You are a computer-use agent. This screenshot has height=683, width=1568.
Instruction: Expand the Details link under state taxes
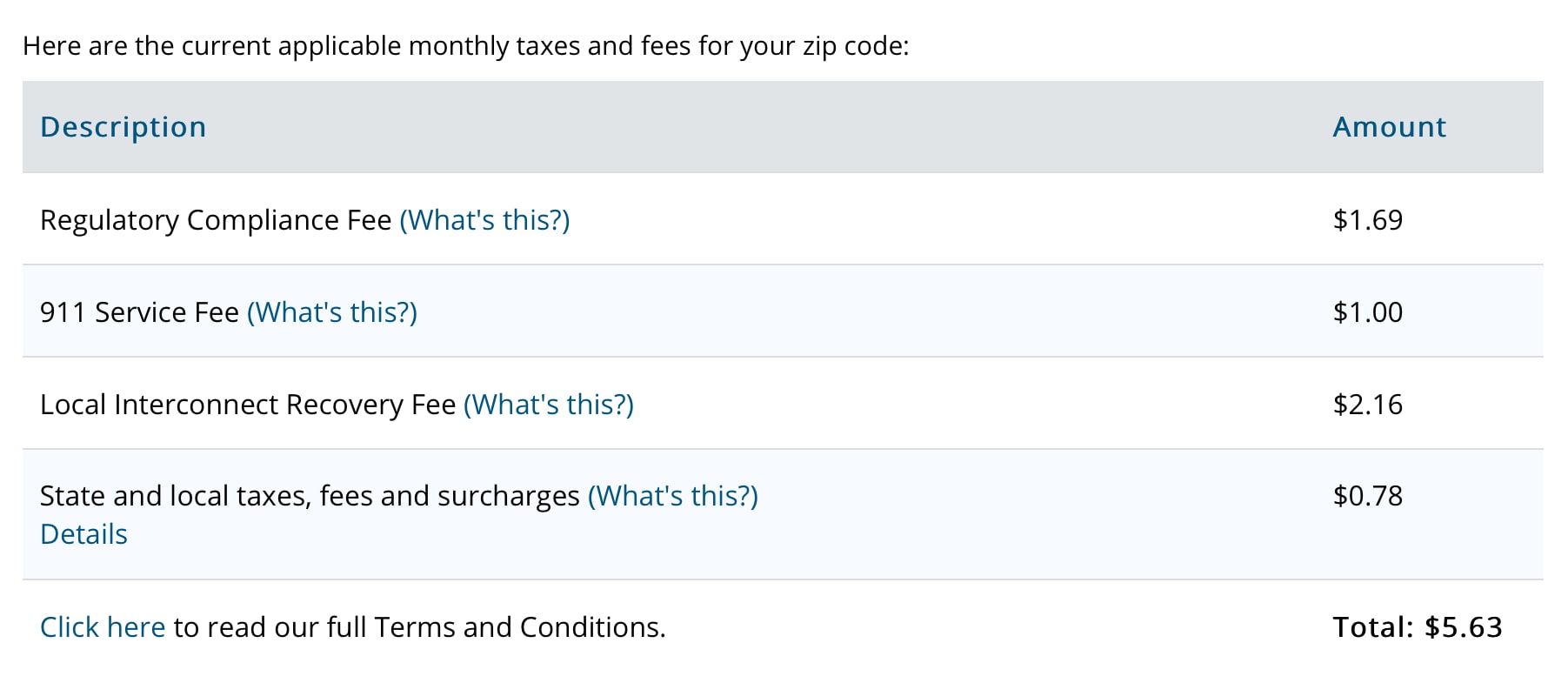coord(84,534)
